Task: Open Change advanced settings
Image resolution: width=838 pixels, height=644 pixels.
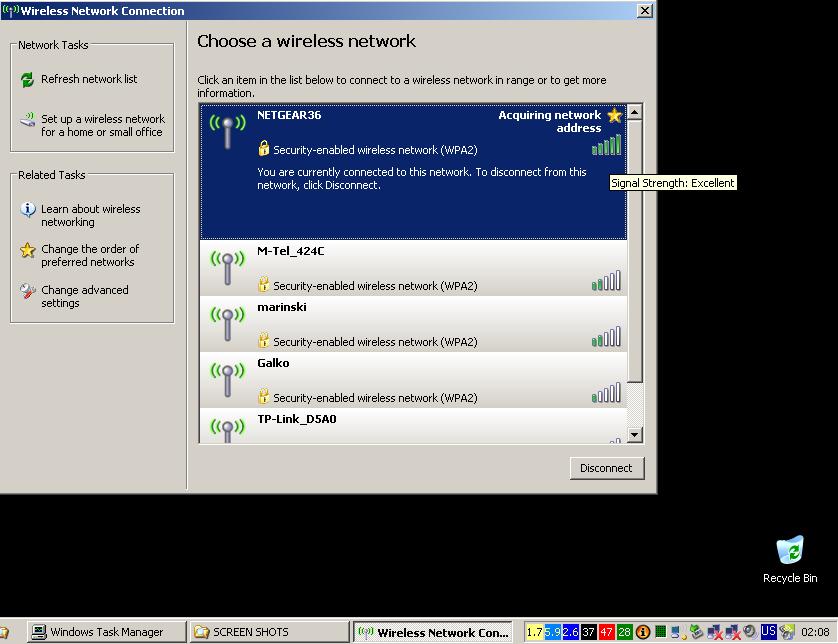Action: tap(84, 297)
